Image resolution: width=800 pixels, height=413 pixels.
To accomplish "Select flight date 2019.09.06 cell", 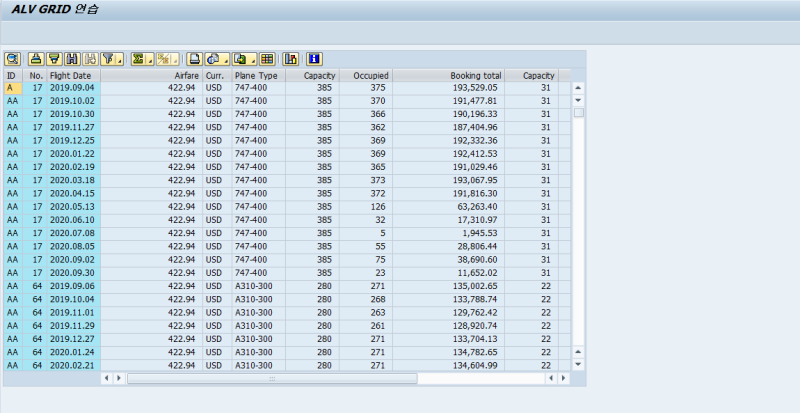I will [74, 286].
